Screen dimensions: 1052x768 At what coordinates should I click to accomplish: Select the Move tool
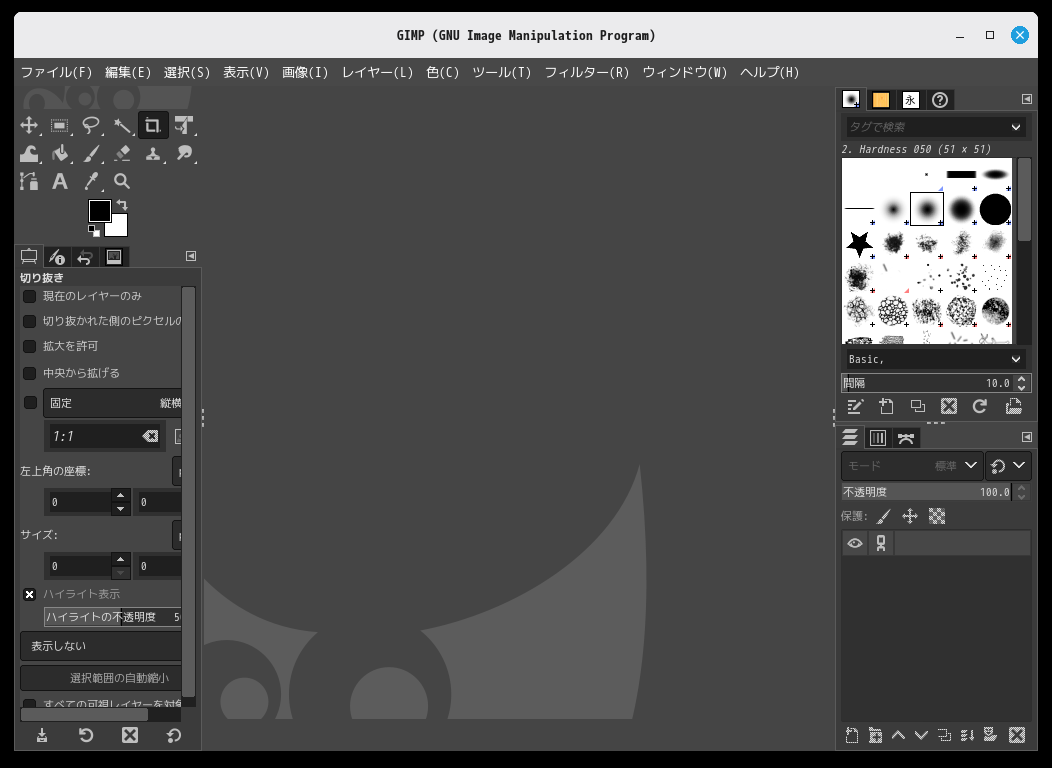click(29, 125)
